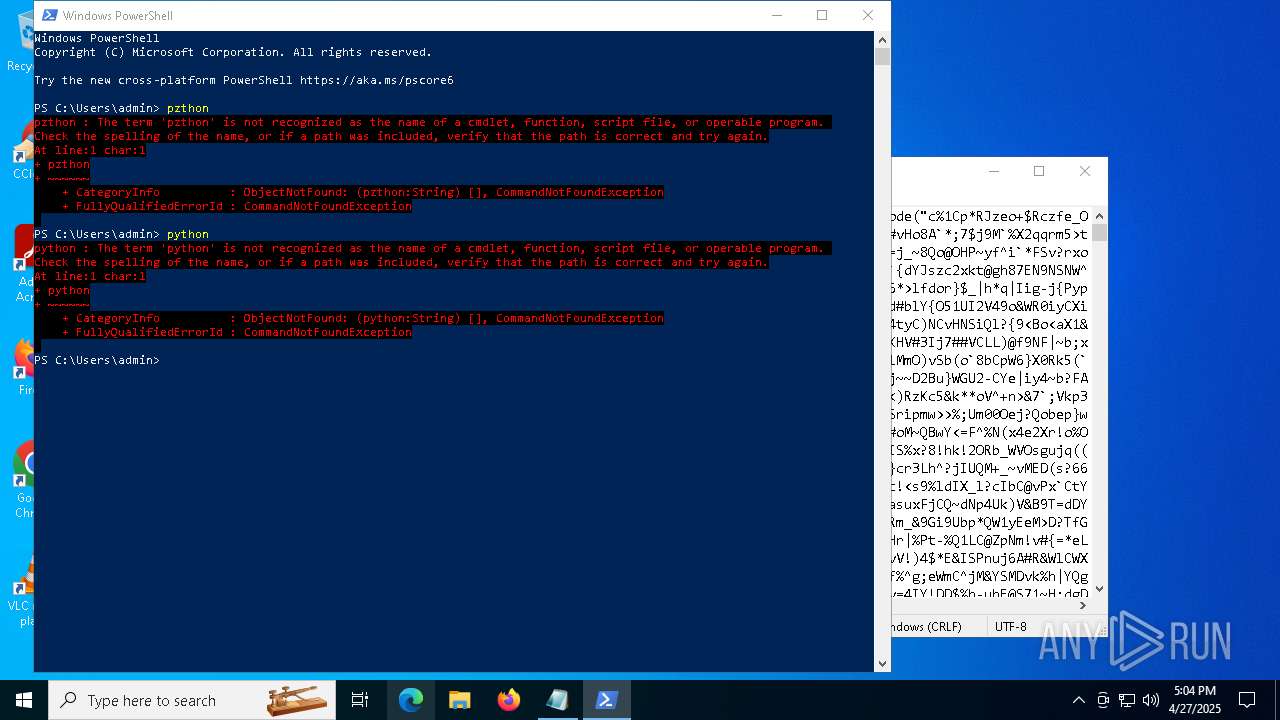The image size is (1280, 720).
Task: Click the taskbar search box
Action: [192, 700]
